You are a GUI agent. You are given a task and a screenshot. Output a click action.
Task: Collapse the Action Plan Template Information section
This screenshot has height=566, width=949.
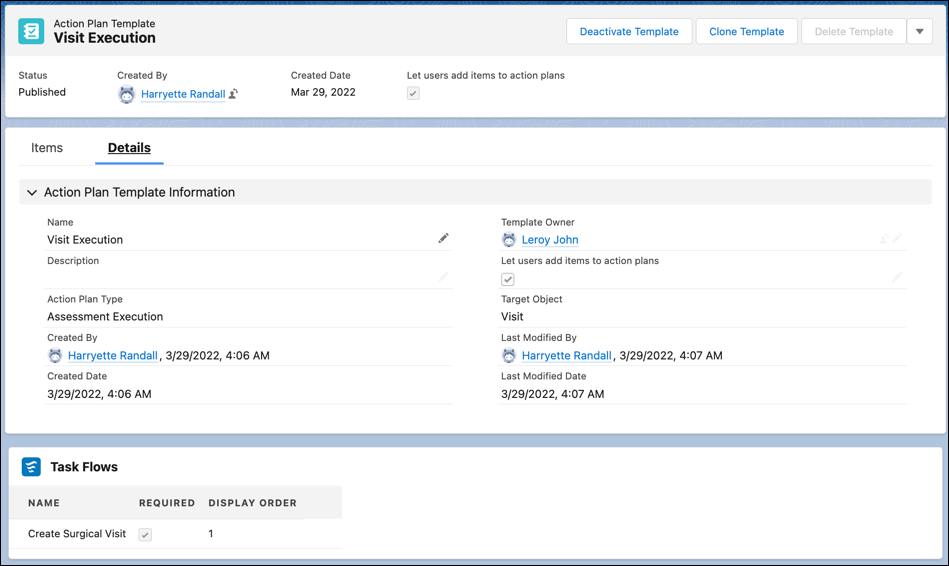tap(32, 193)
